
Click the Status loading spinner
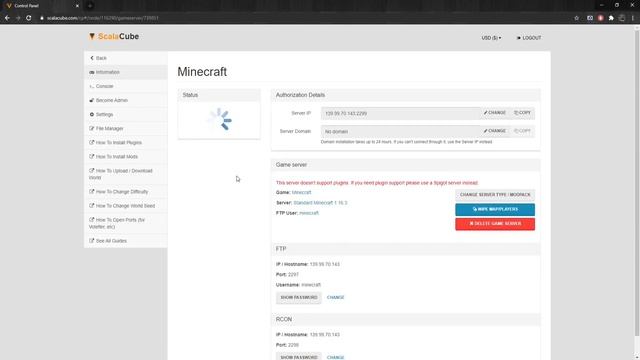220,119
